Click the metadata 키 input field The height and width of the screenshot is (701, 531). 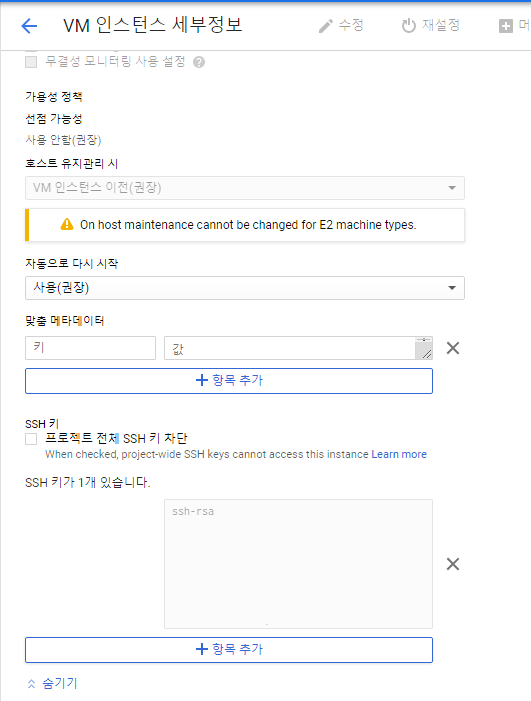point(90,348)
